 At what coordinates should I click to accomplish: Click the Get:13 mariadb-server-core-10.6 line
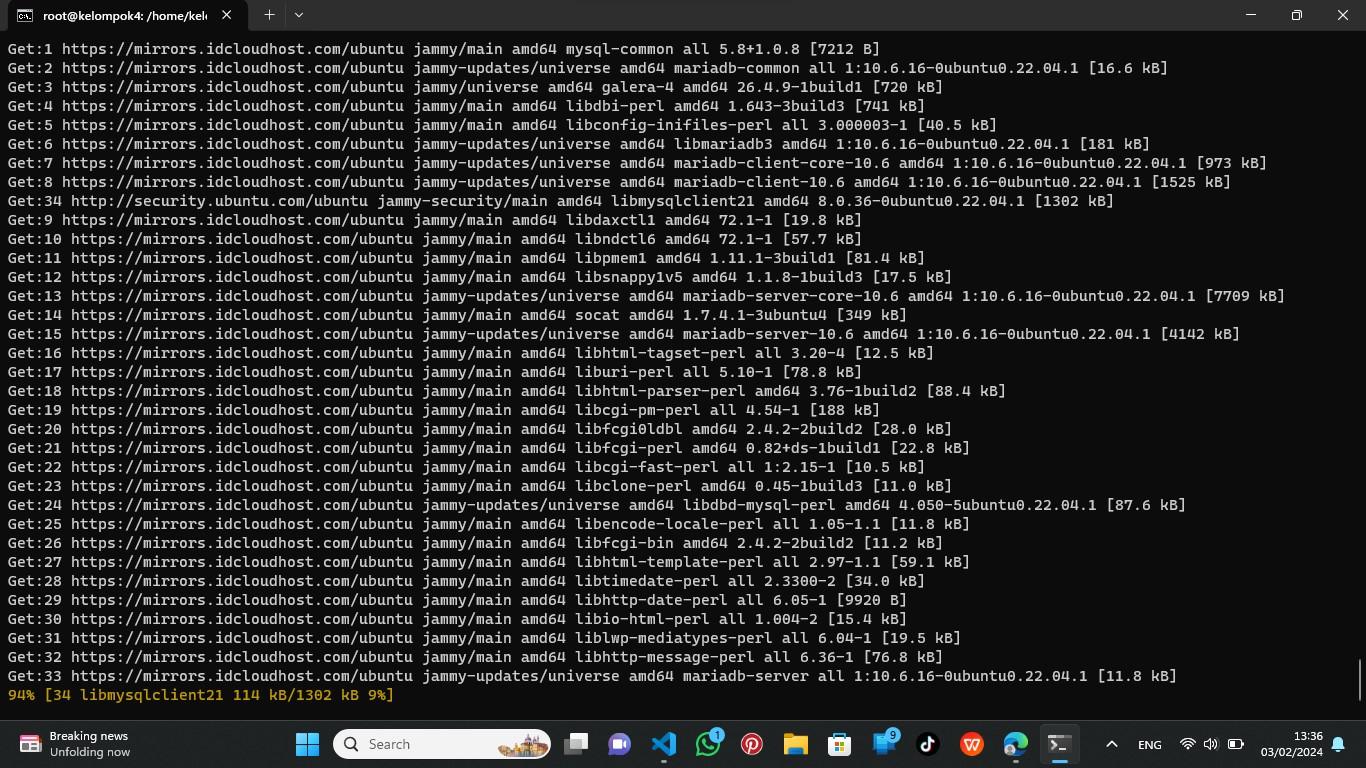[x=646, y=296]
